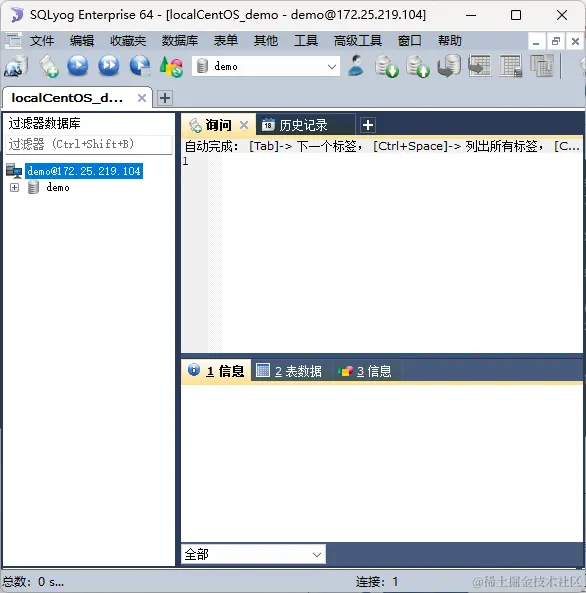
Task: Open the 全部 filter dropdown
Action: [x=317, y=554]
